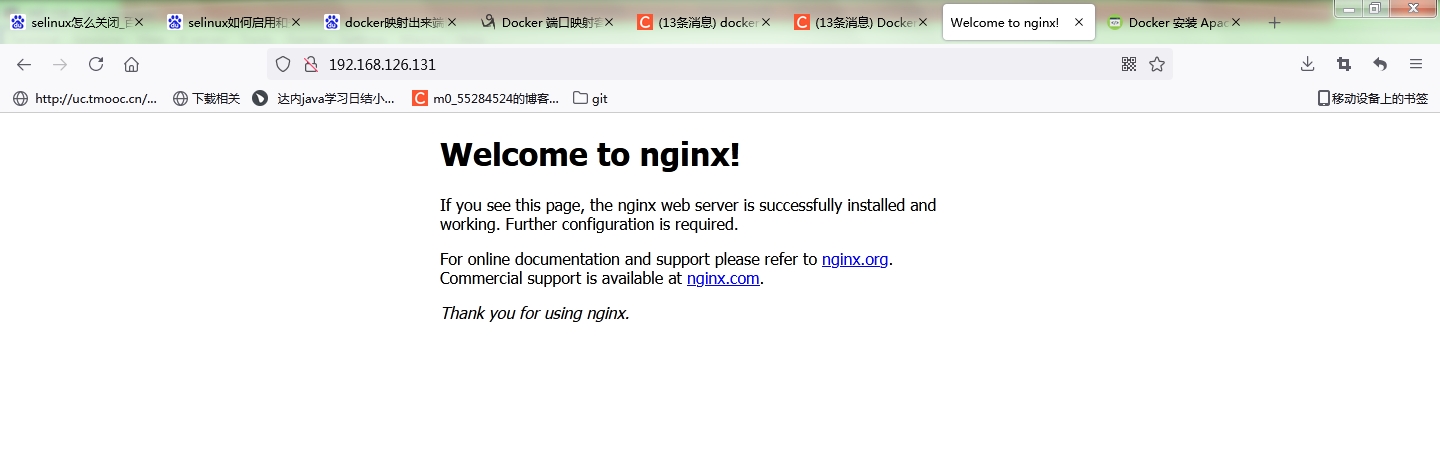
Task: Open '移动设备上的书签' mobile bookmarks
Action: 1372,98
